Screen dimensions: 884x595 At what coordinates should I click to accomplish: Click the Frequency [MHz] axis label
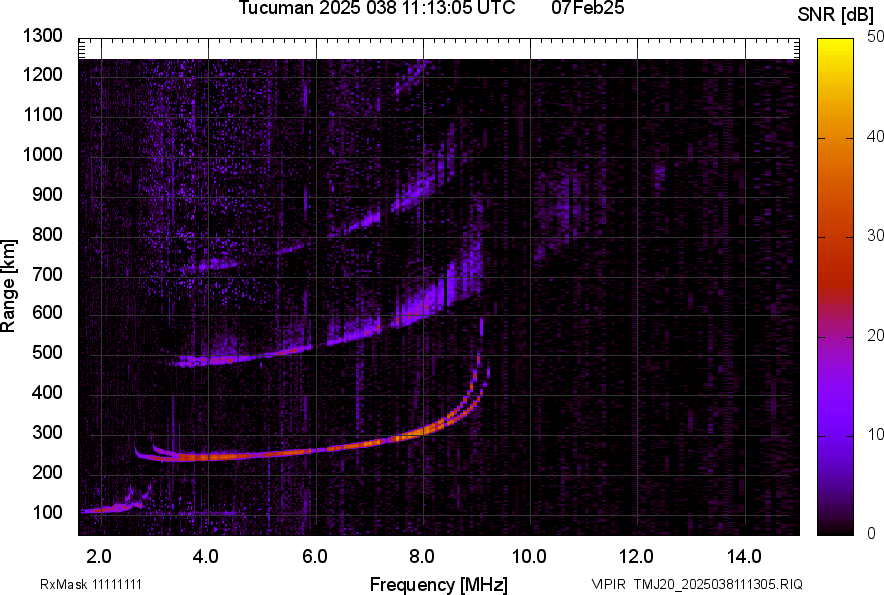pos(438,584)
